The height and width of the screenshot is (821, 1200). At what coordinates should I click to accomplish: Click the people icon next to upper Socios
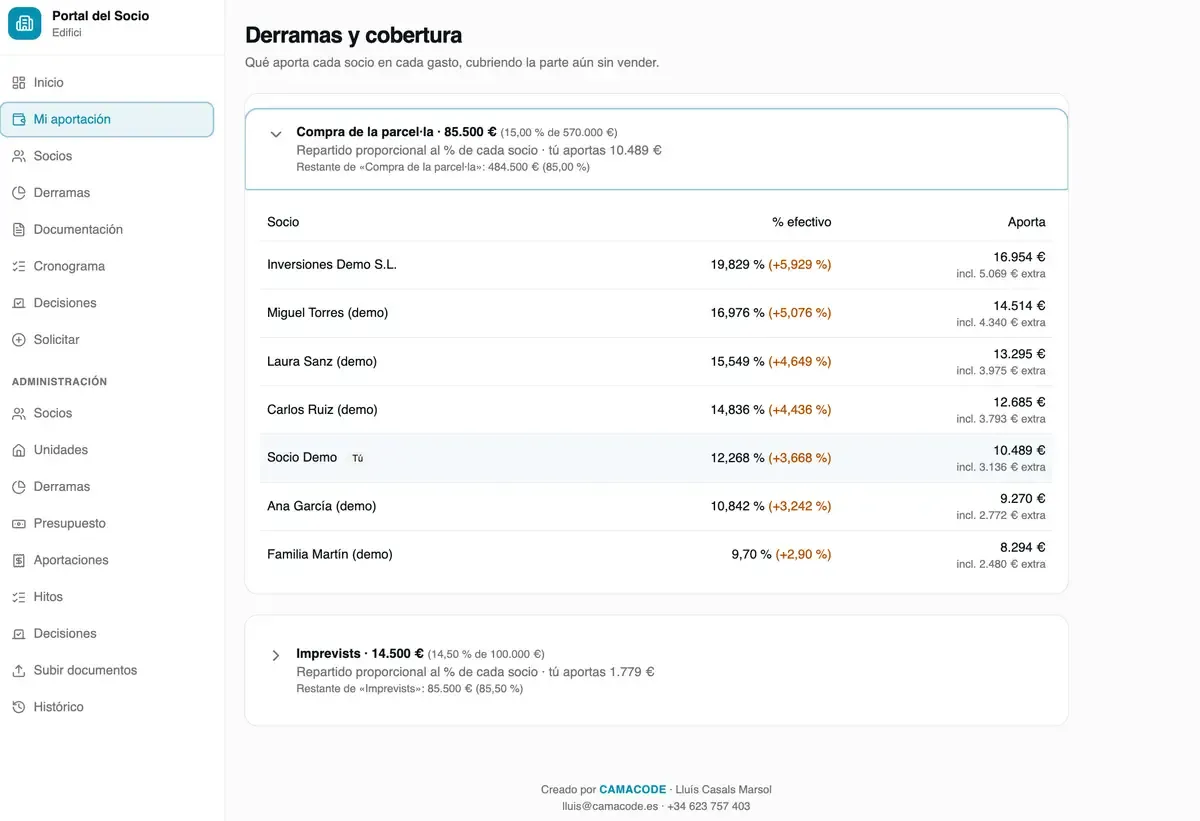point(18,156)
